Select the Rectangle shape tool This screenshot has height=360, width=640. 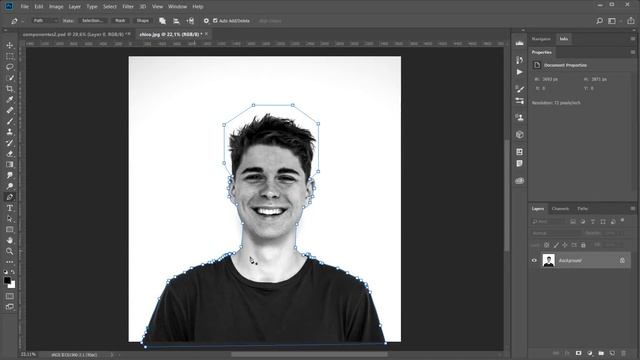tap(10, 229)
